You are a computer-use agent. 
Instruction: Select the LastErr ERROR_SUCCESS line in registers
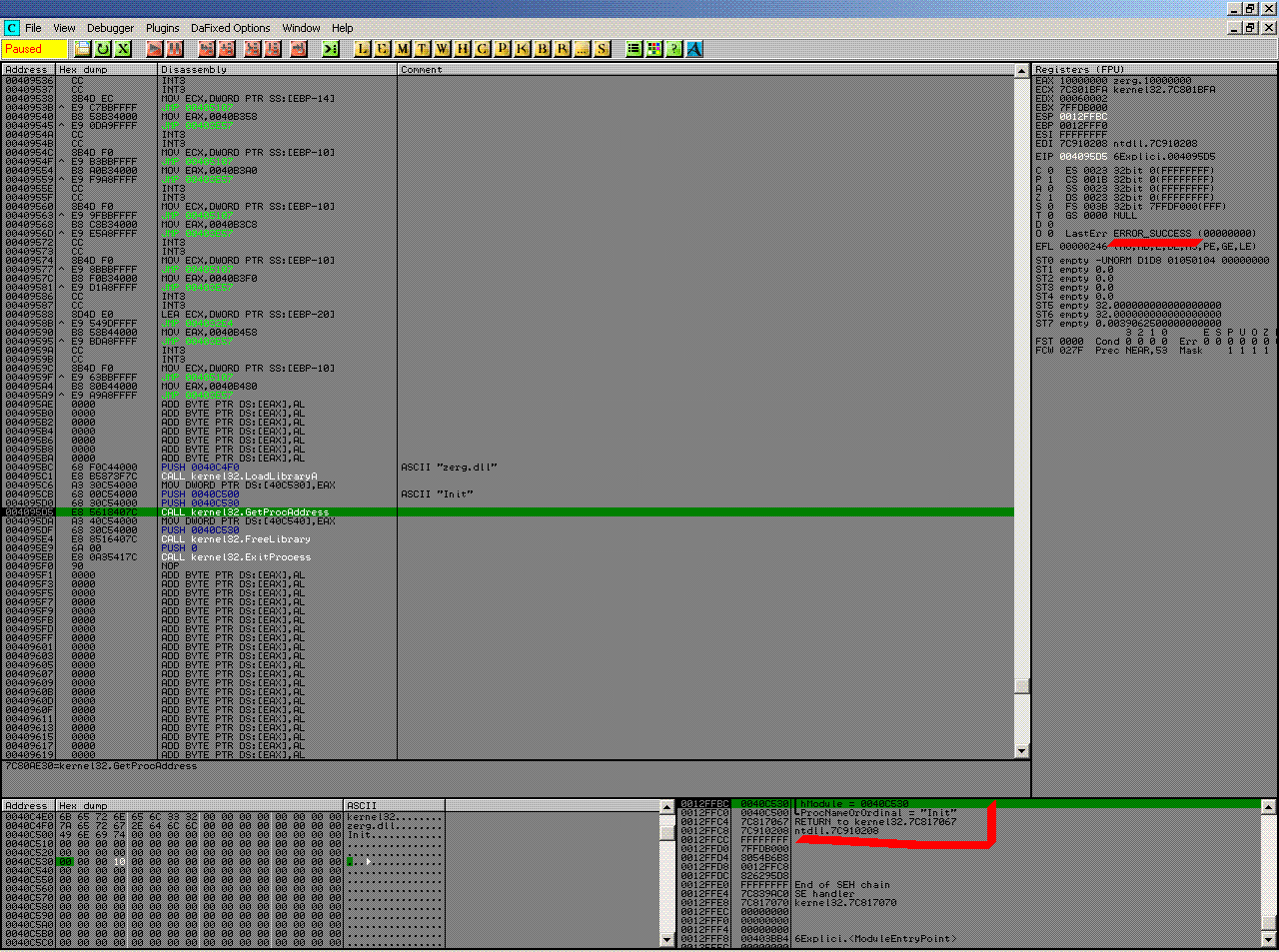pyautogui.click(x=1160, y=234)
